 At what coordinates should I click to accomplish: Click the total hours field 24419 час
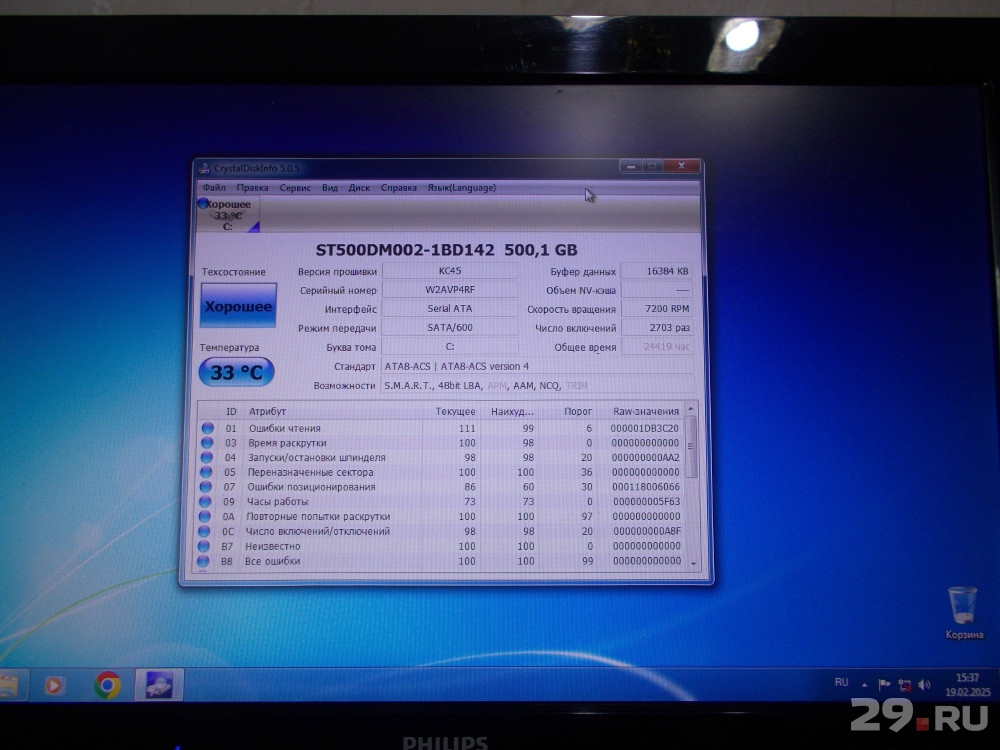point(657,347)
